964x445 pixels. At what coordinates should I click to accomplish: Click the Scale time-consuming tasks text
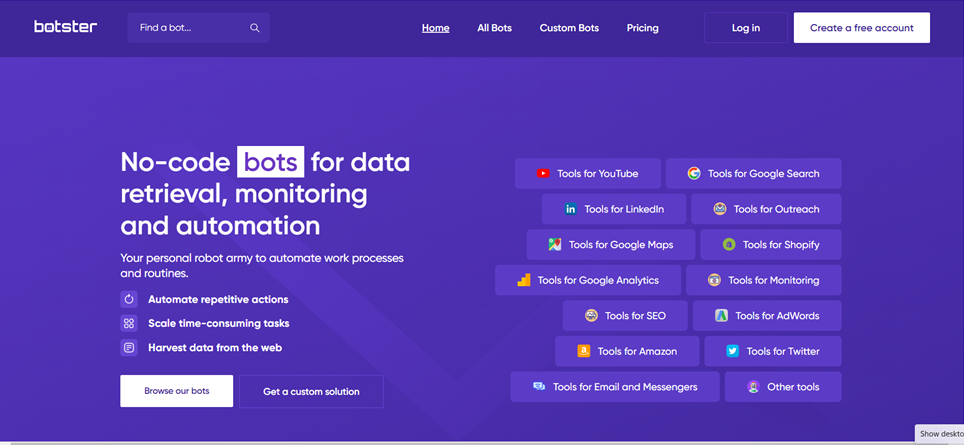coord(219,323)
